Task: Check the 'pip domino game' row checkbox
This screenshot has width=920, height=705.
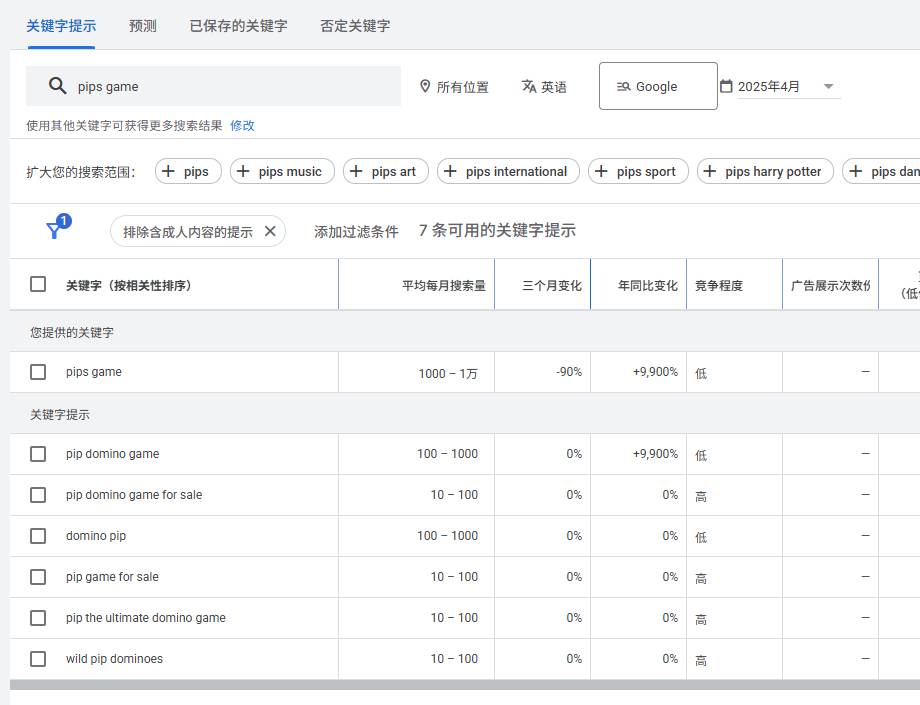Action: pos(38,454)
